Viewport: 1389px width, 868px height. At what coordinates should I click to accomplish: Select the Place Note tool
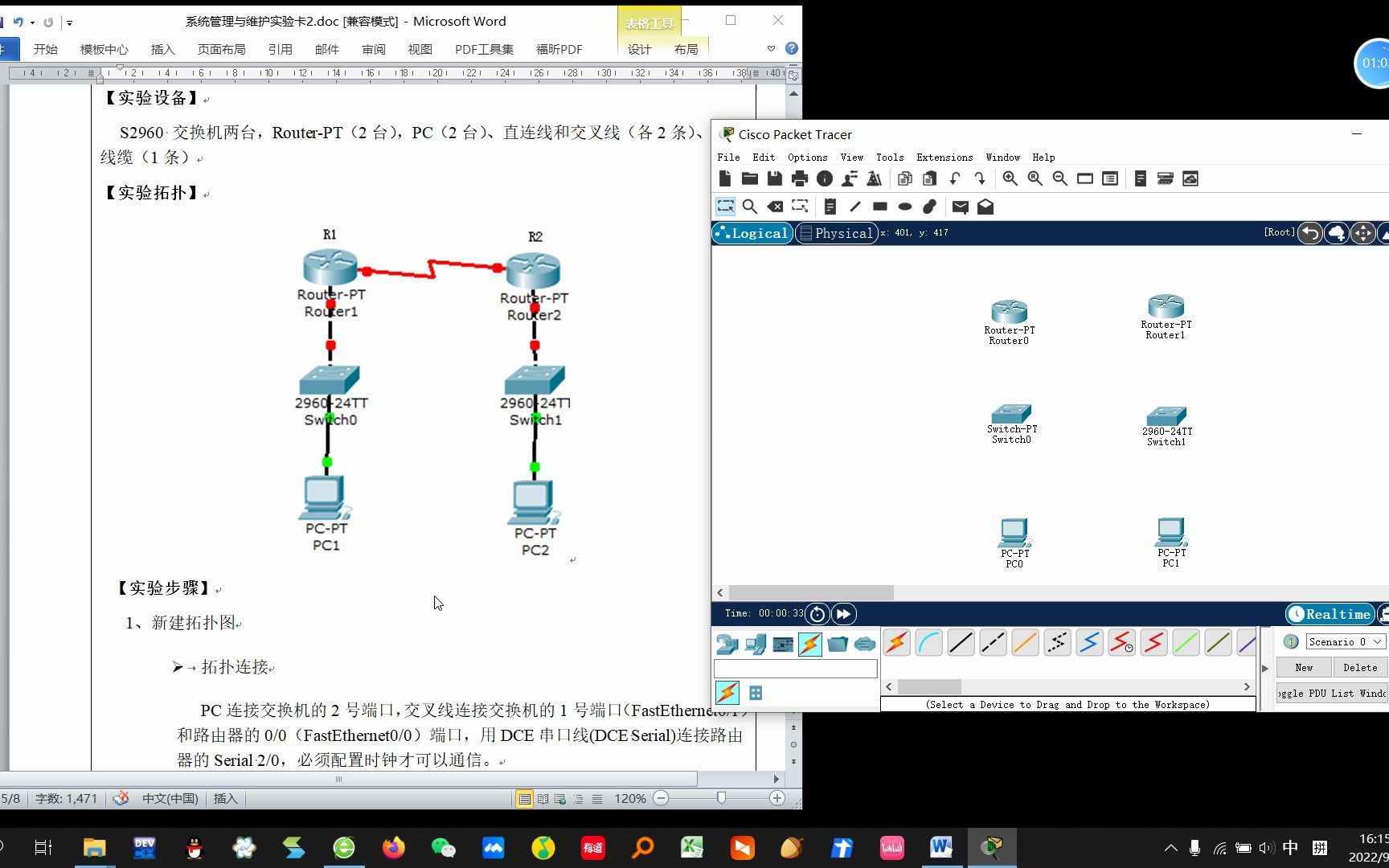[830, 207]
